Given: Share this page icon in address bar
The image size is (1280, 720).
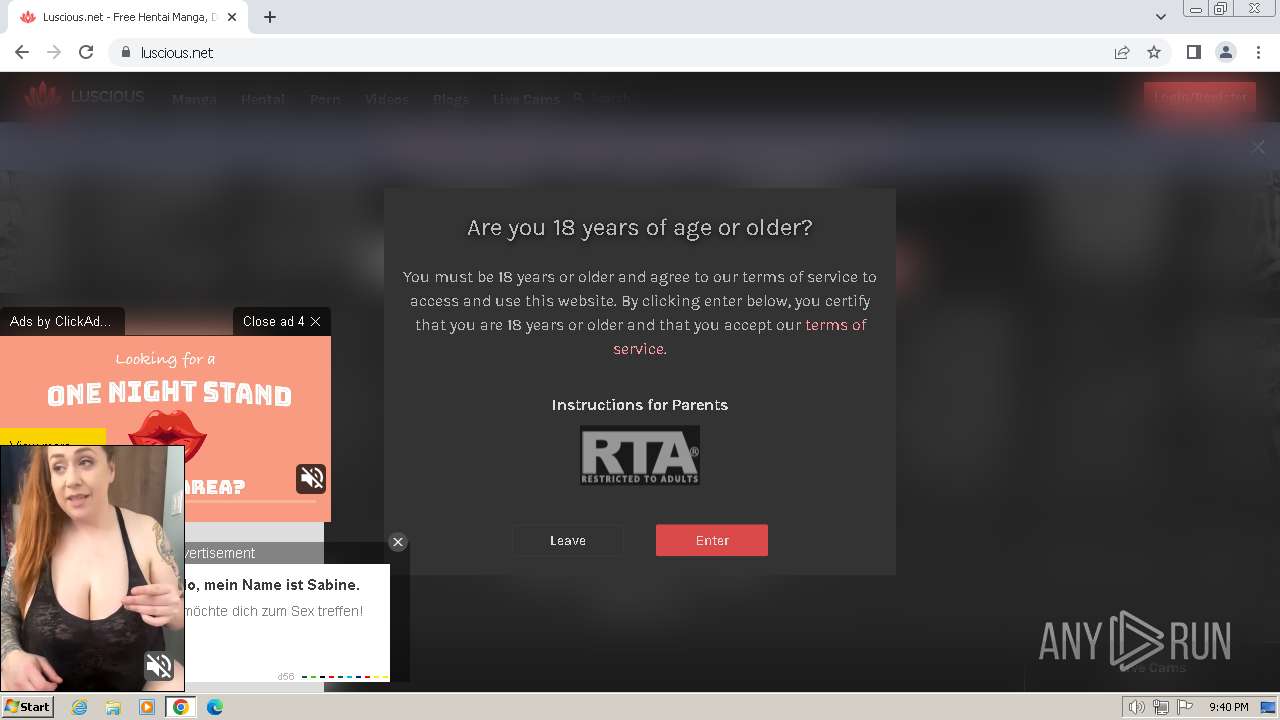Looking at the screenshot, I should (x=1122, y=52).
